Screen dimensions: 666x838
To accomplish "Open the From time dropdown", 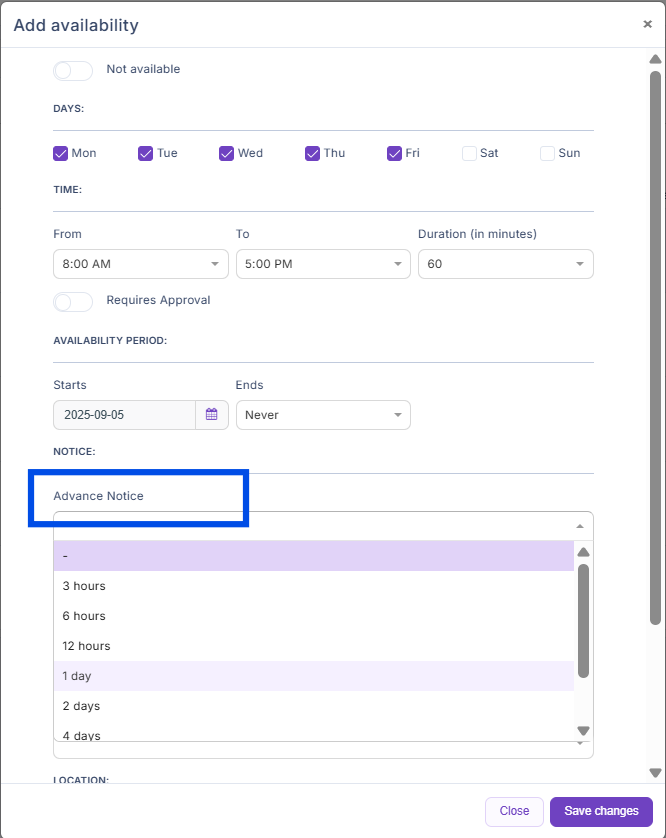I will click(x=140, y=264).
